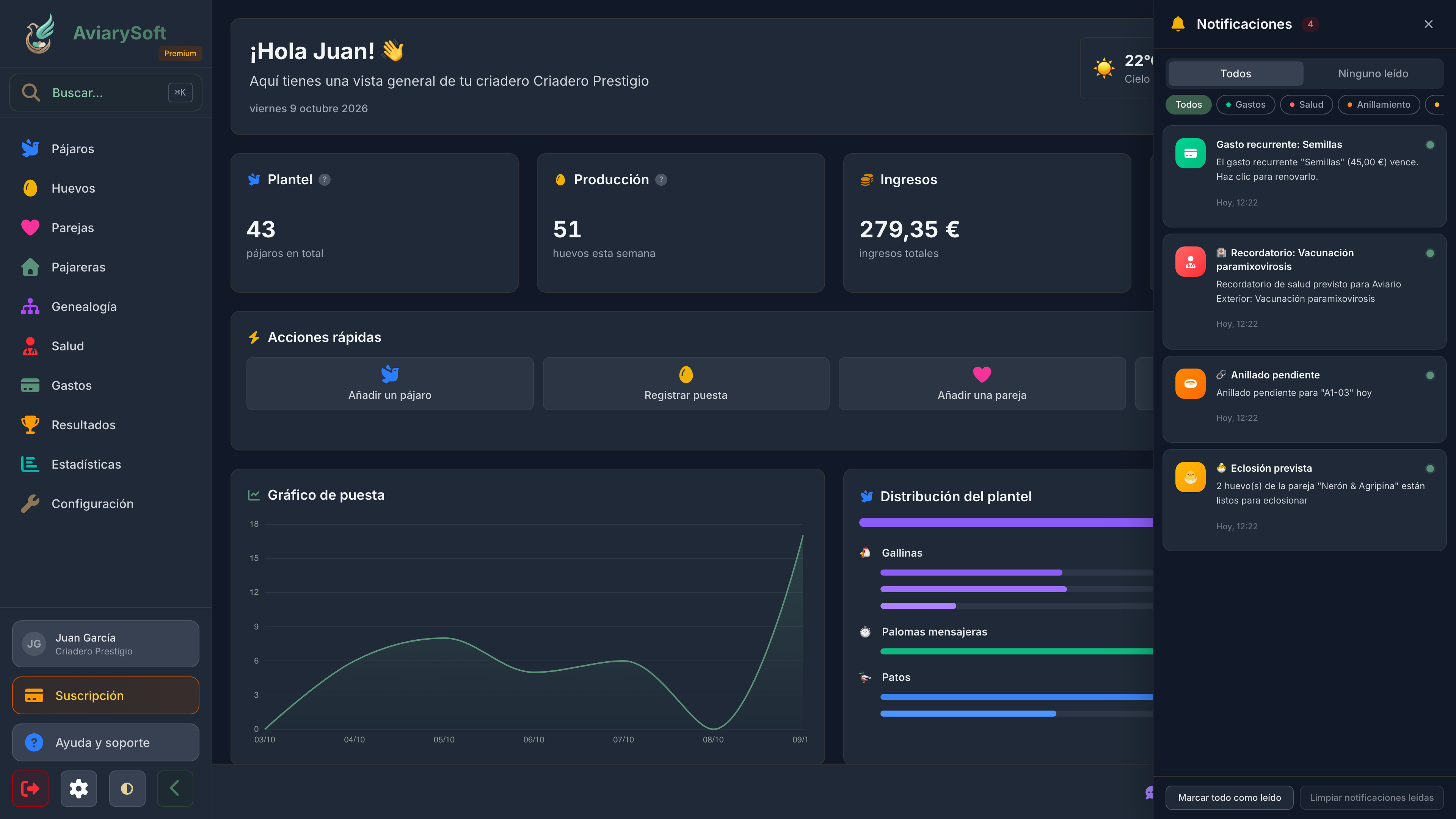1456x819 pixels.
Task: Open settings via the gear icon
Action: [78, 788]
